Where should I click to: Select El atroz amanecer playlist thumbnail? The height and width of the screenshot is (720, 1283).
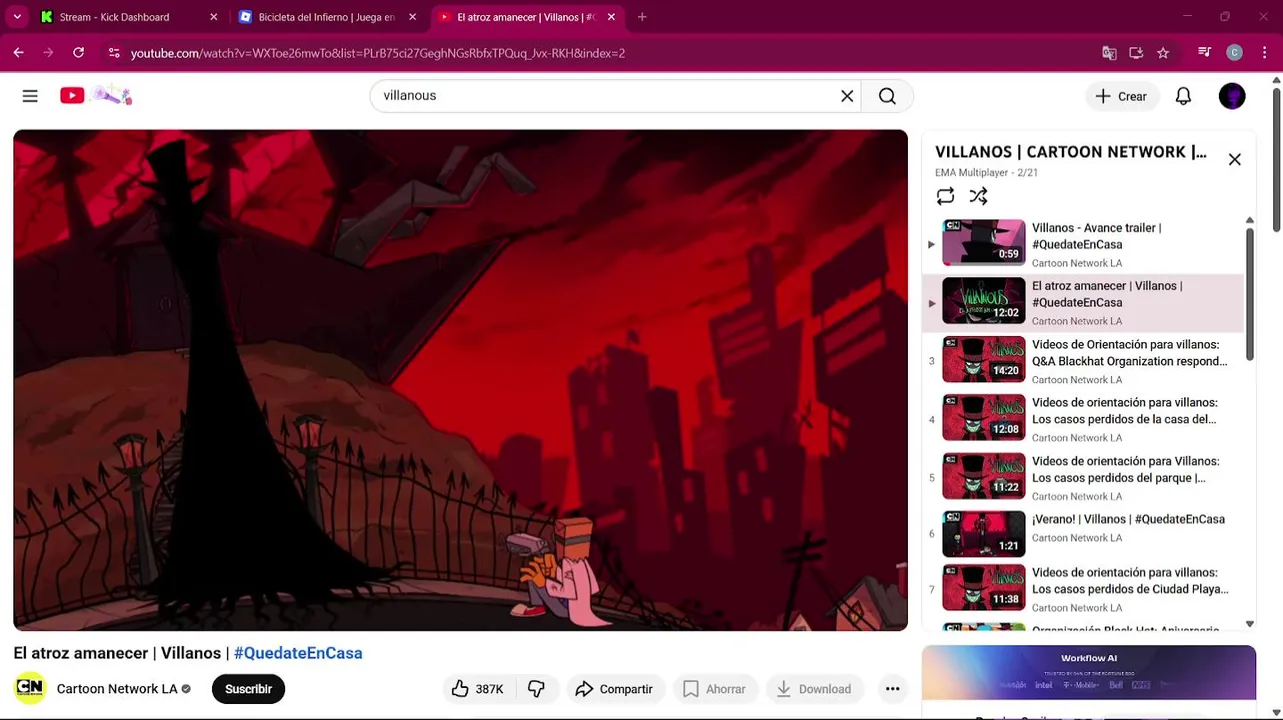click(984, 301)
